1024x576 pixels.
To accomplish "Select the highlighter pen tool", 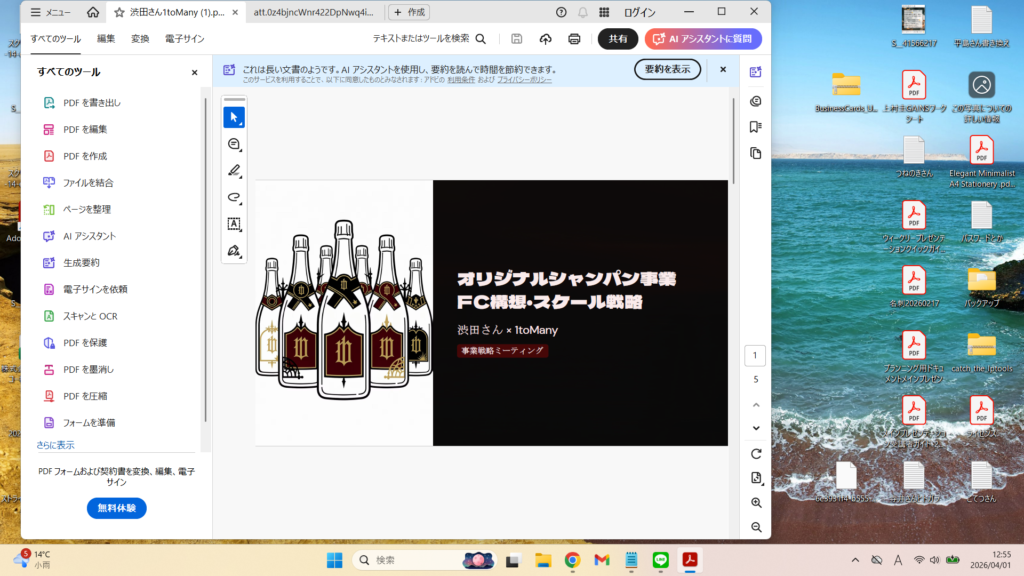I will click(234, 170).
